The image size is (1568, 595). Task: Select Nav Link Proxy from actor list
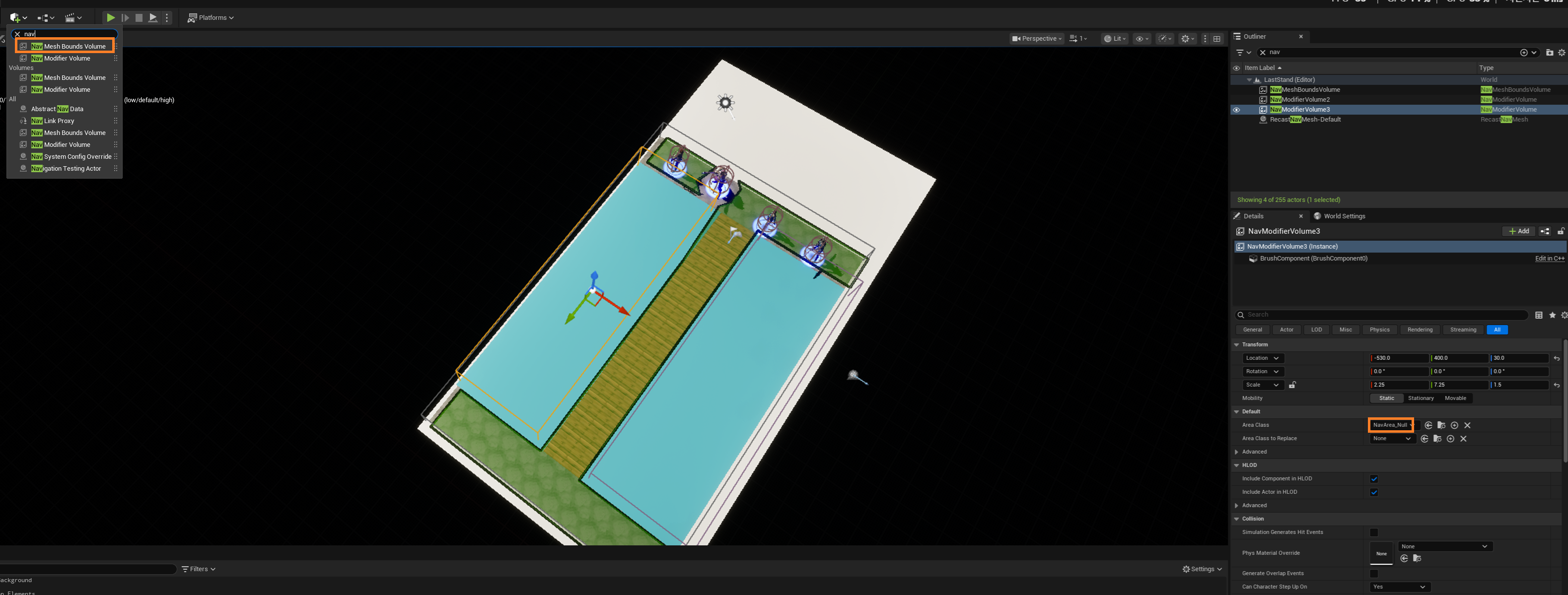[53, 121]
